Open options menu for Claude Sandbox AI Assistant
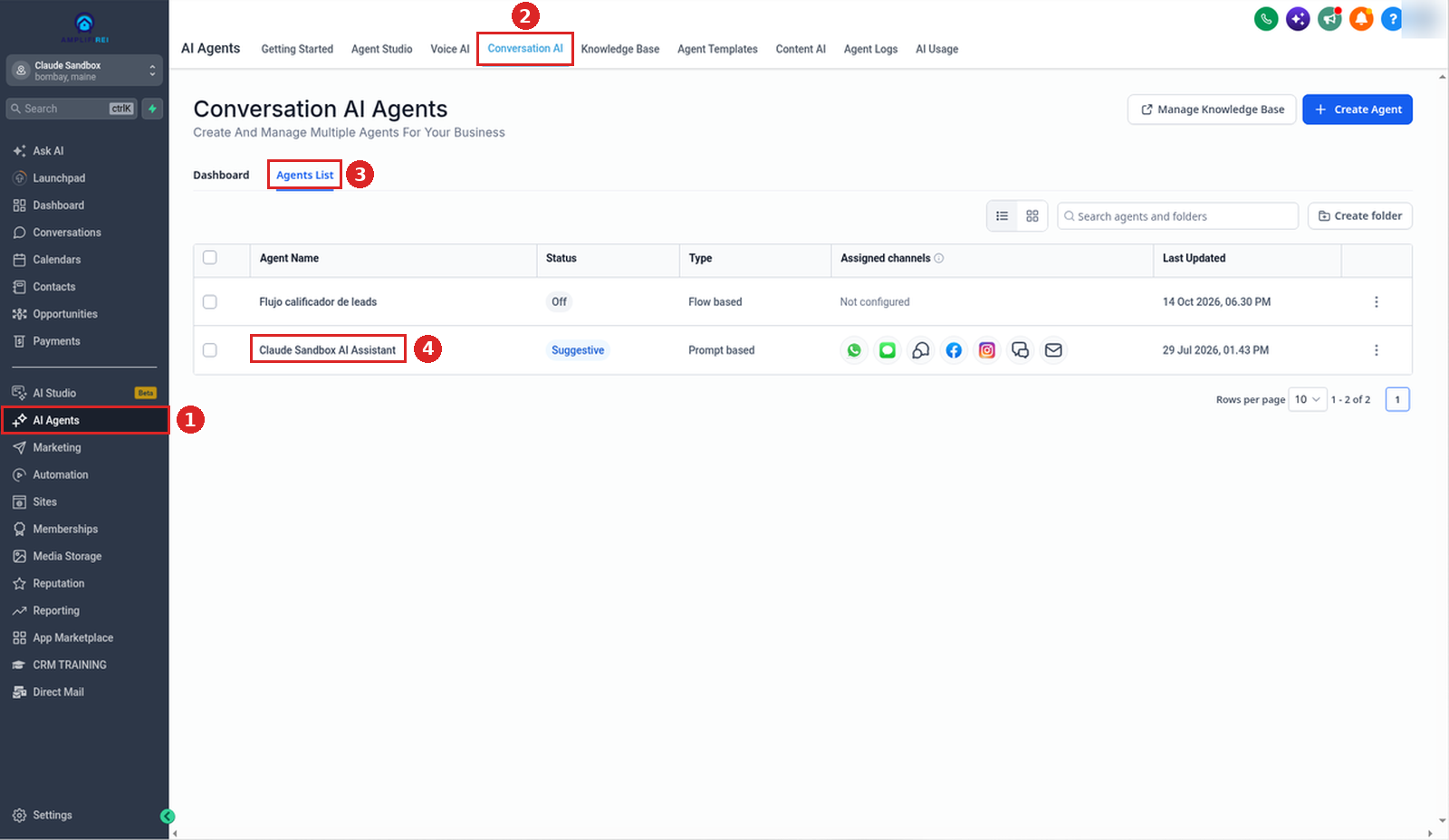 click(x=1377, y=350)
